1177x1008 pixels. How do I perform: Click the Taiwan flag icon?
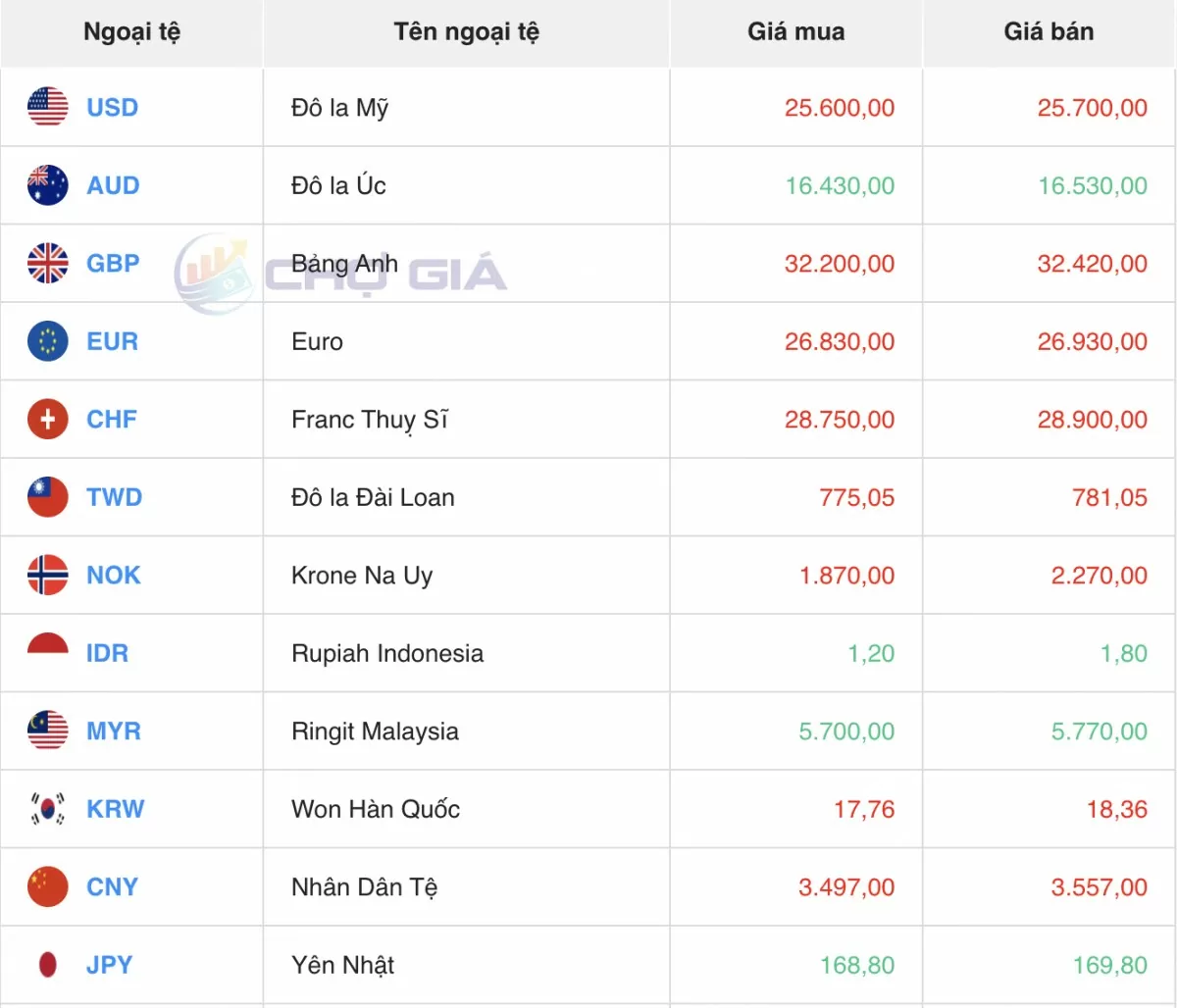(x=47, y=497)
